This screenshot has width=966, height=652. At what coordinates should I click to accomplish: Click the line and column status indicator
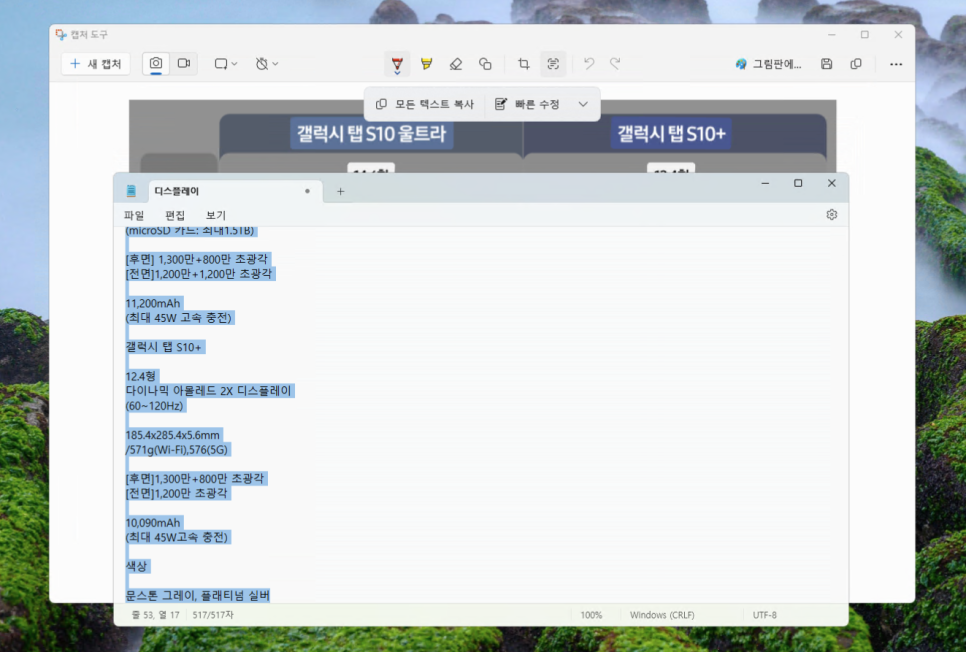point(155,614)
